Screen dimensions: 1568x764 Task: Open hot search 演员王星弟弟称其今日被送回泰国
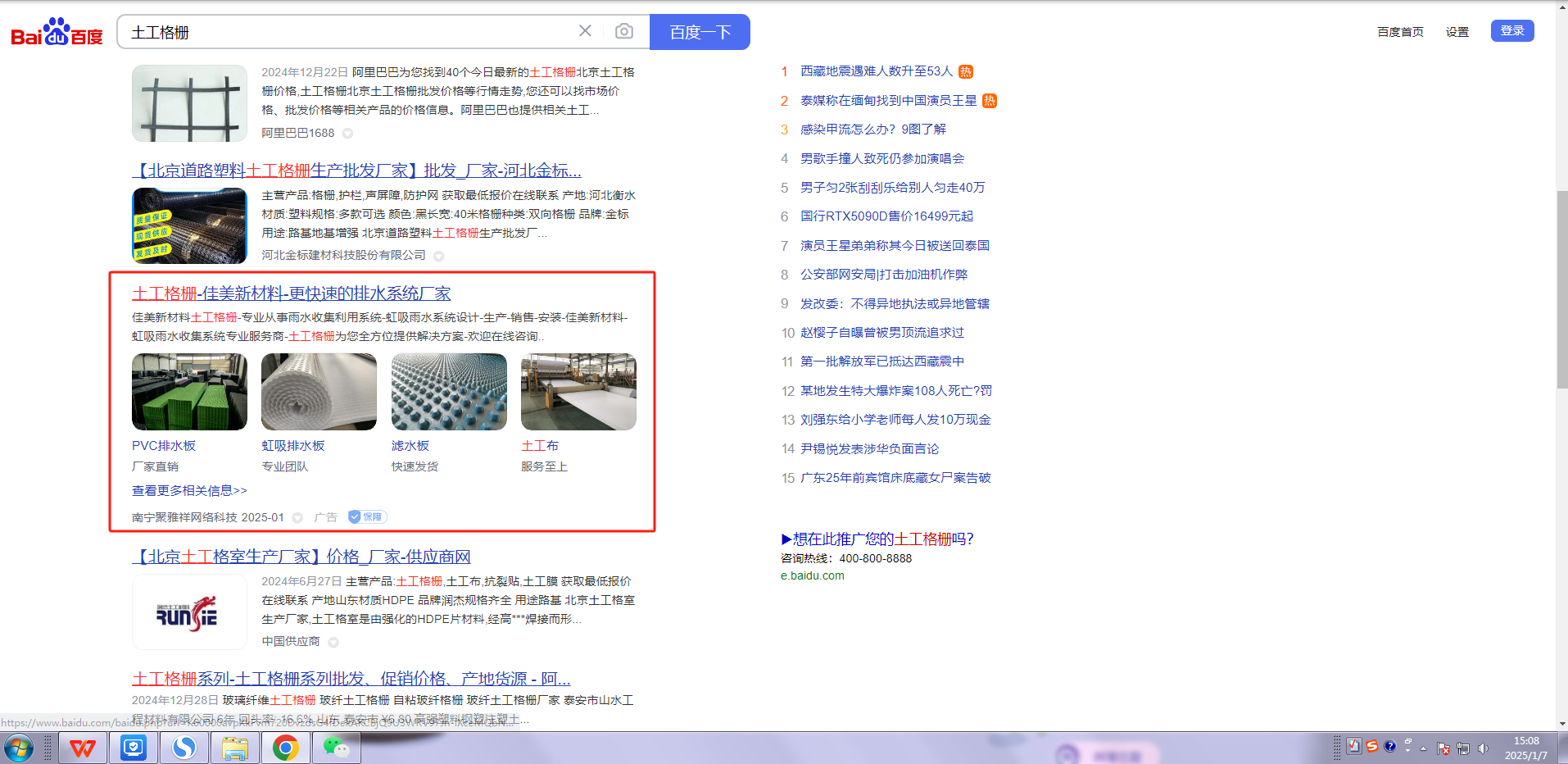coord(895,246)
